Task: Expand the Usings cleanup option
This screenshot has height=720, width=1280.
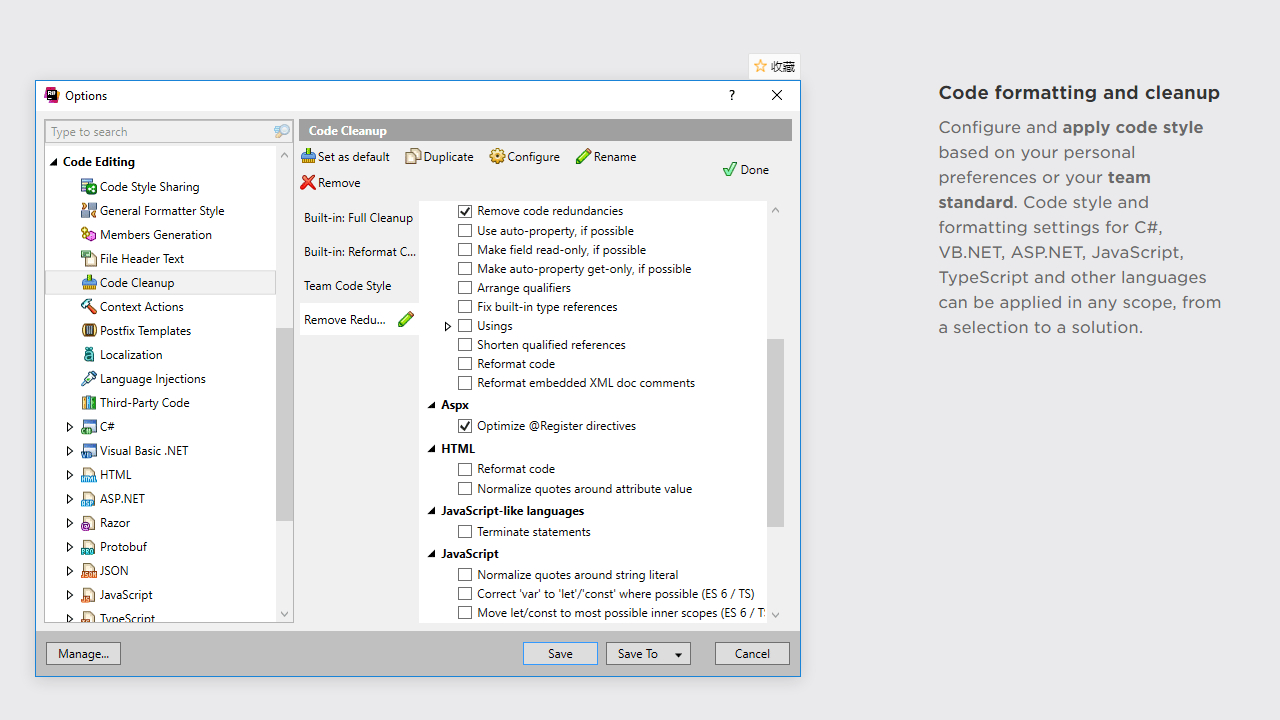Action: click(x=447, y=326)
